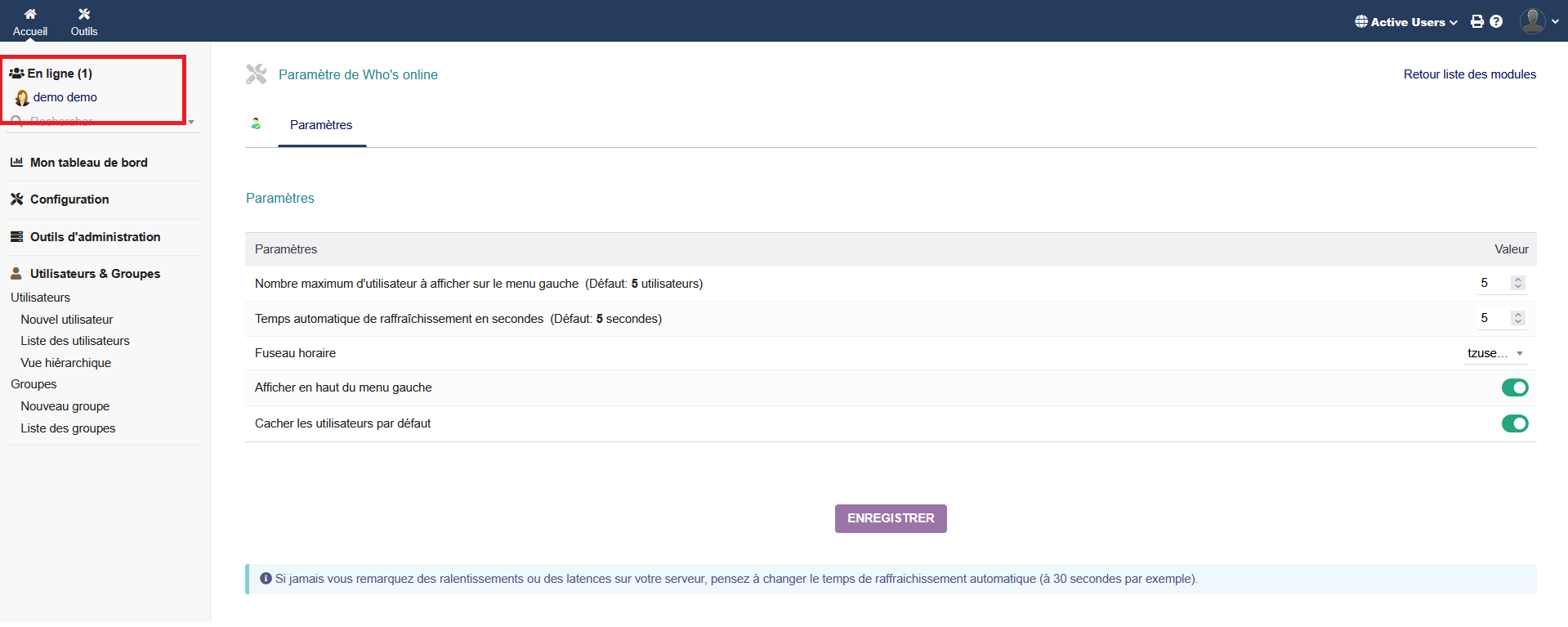Open the Outils tools icon
Screen dimensions: 1568x627
[x=84, y=14]
